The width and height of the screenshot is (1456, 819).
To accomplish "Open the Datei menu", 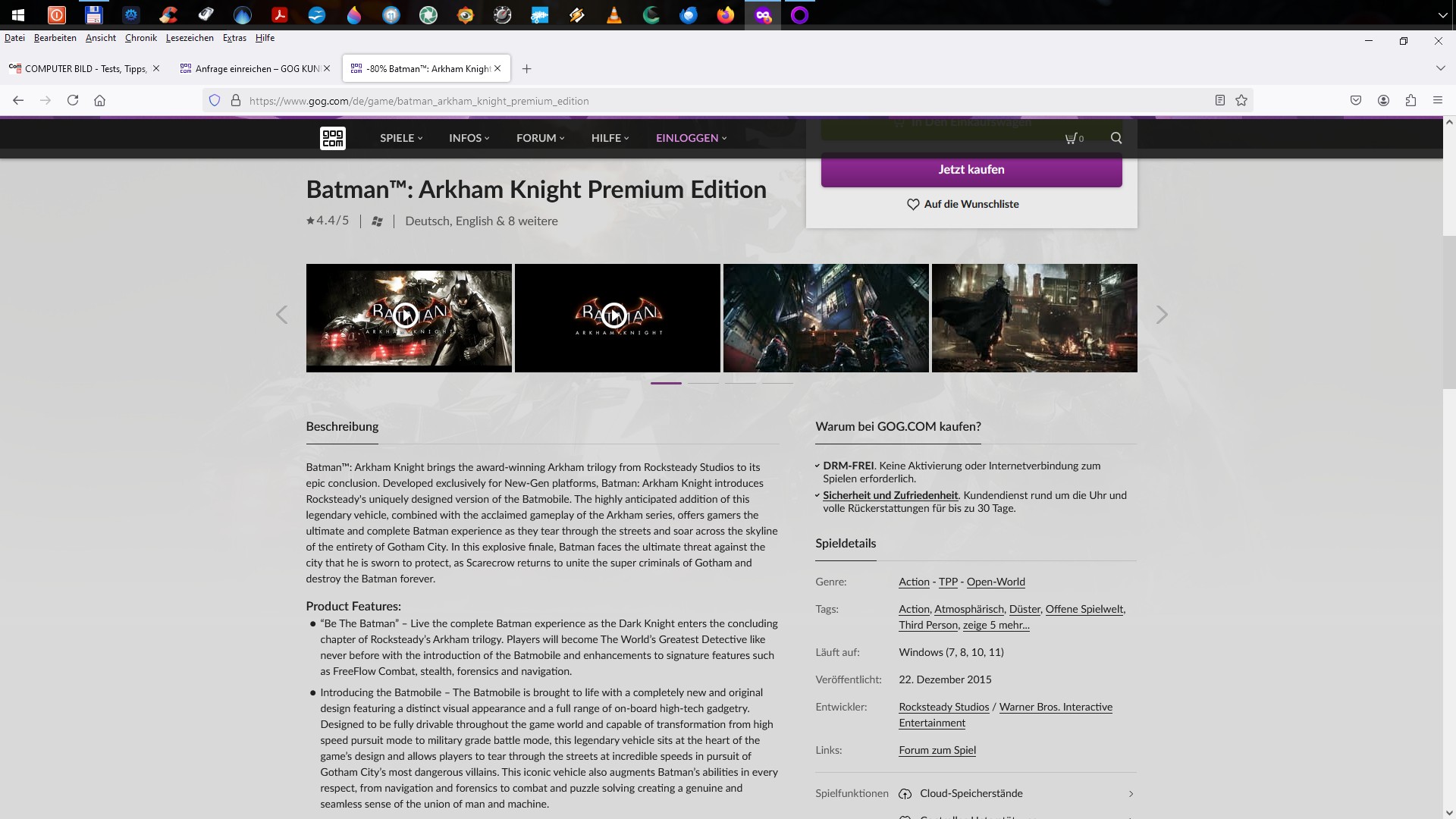I will 14,38.
